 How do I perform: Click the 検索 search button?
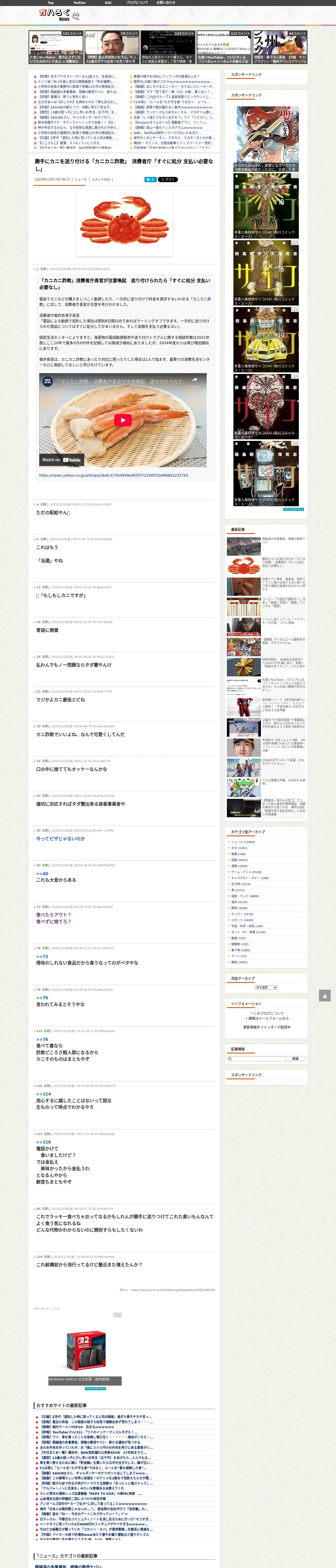click(295, 1058)
